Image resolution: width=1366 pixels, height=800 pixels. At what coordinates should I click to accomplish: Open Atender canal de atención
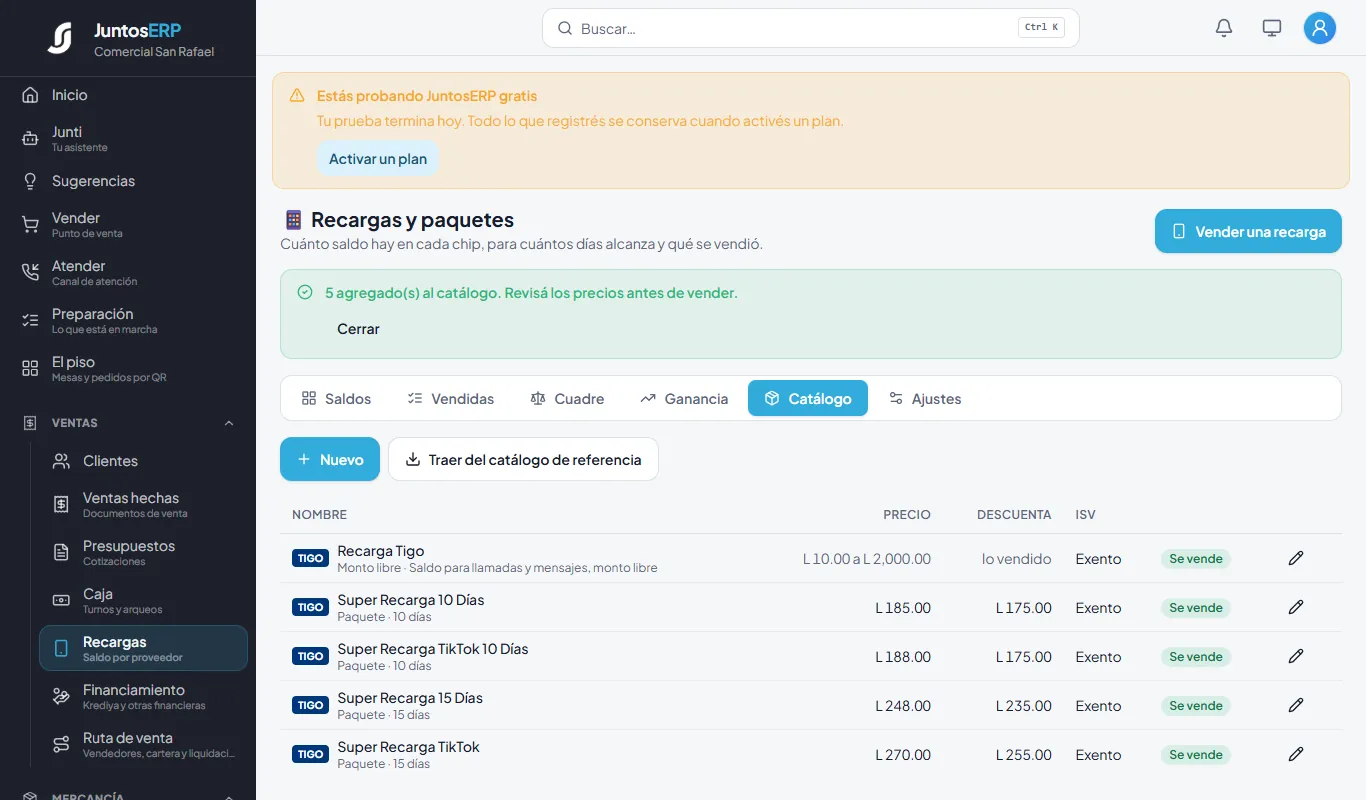pos(128,272)
